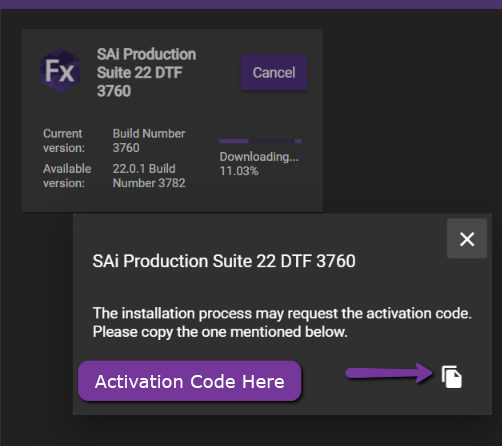Click the Fx hexagon product icon
The image size is (502, 446).
[60, 70]
